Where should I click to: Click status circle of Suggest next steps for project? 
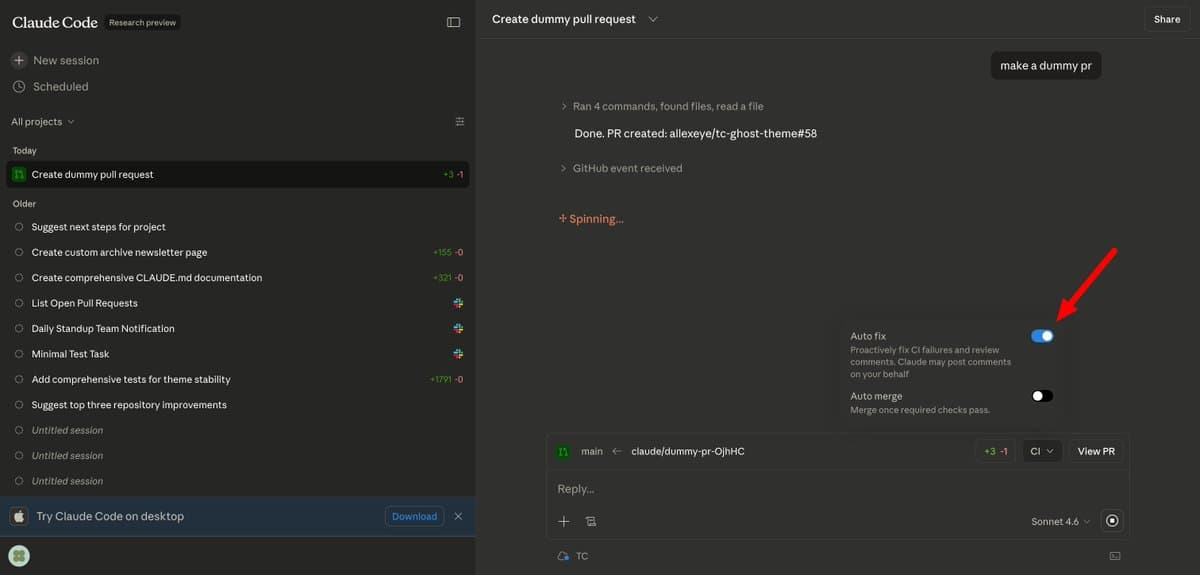pyautogui.click(x=19, y=227)
